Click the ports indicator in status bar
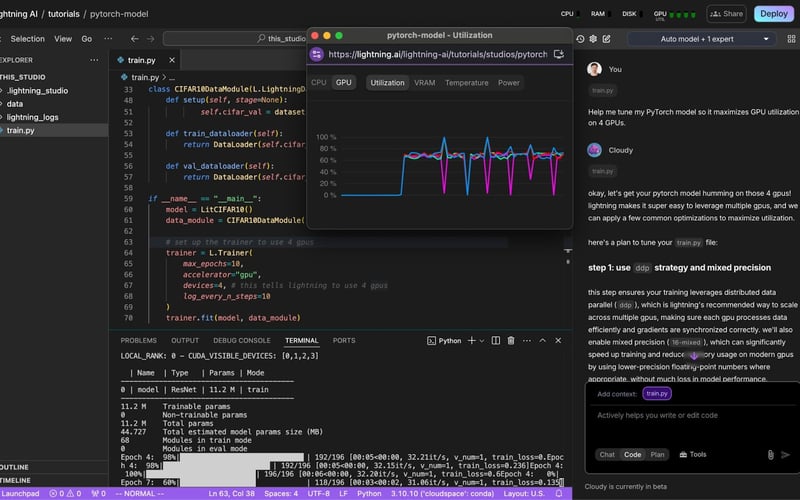800x500 pixels. [98, 493]
